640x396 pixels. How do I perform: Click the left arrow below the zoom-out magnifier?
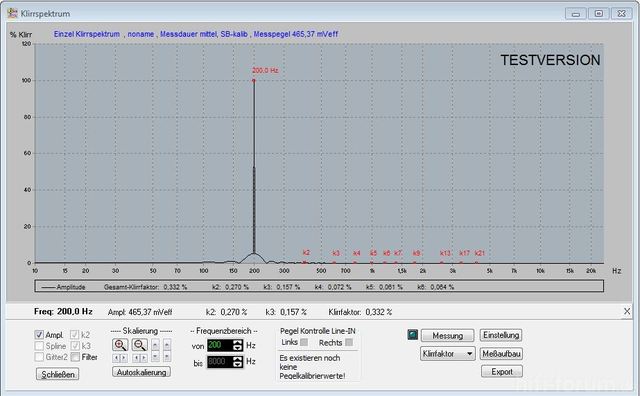[136, 358]
